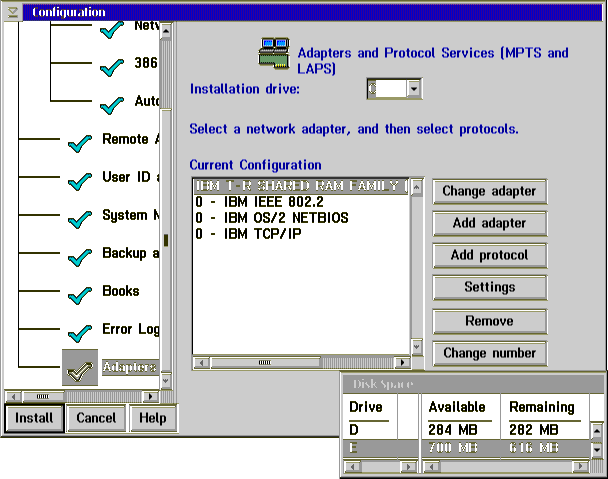Toggle the checkmark next to System
608x479 pixels.
tap(80, 219)
